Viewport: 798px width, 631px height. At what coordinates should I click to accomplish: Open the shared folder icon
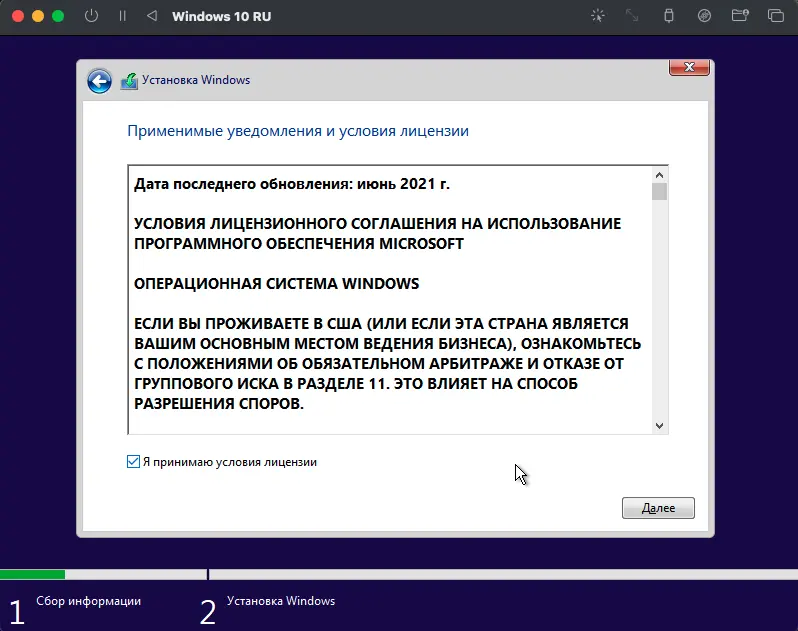click(x=740, y=16)
